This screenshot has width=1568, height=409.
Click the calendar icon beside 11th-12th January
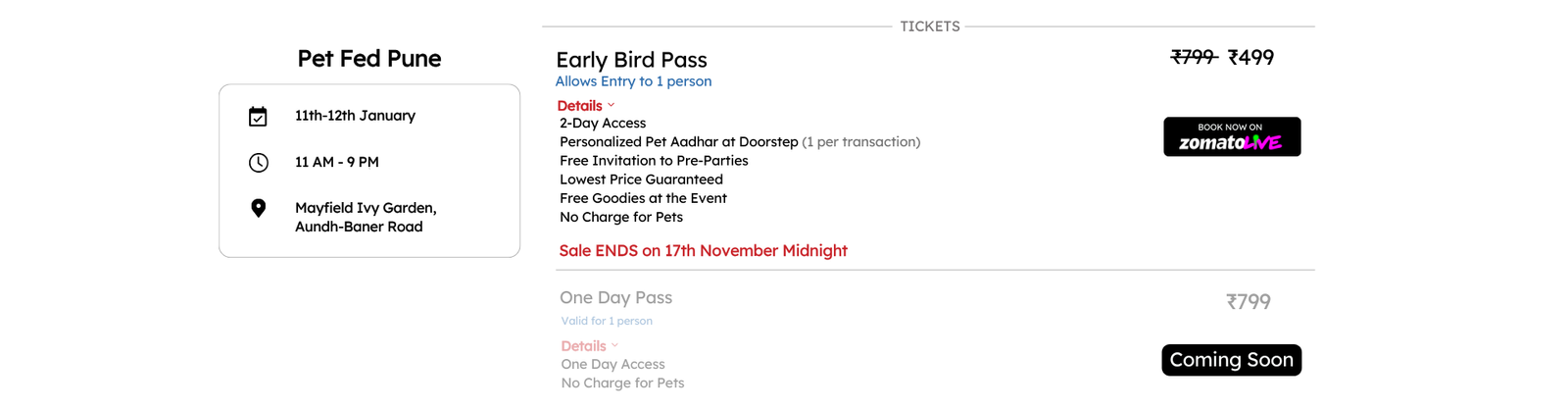click(x=258, y=117)
